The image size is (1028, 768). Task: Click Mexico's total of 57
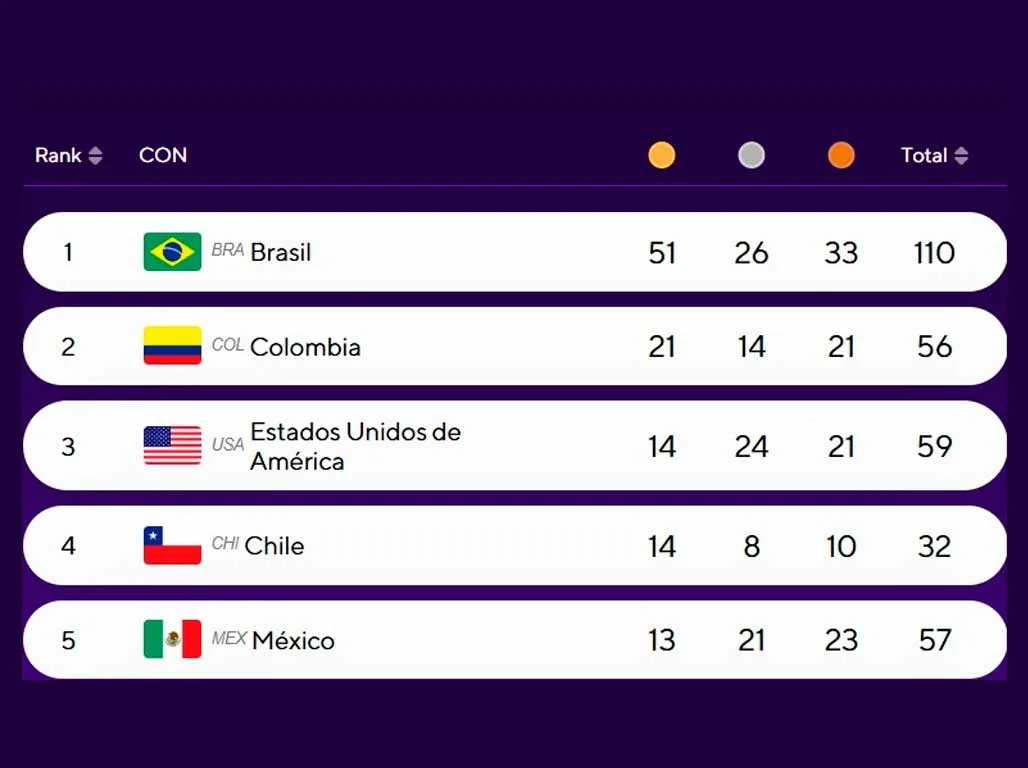click(x=934, y=640)
